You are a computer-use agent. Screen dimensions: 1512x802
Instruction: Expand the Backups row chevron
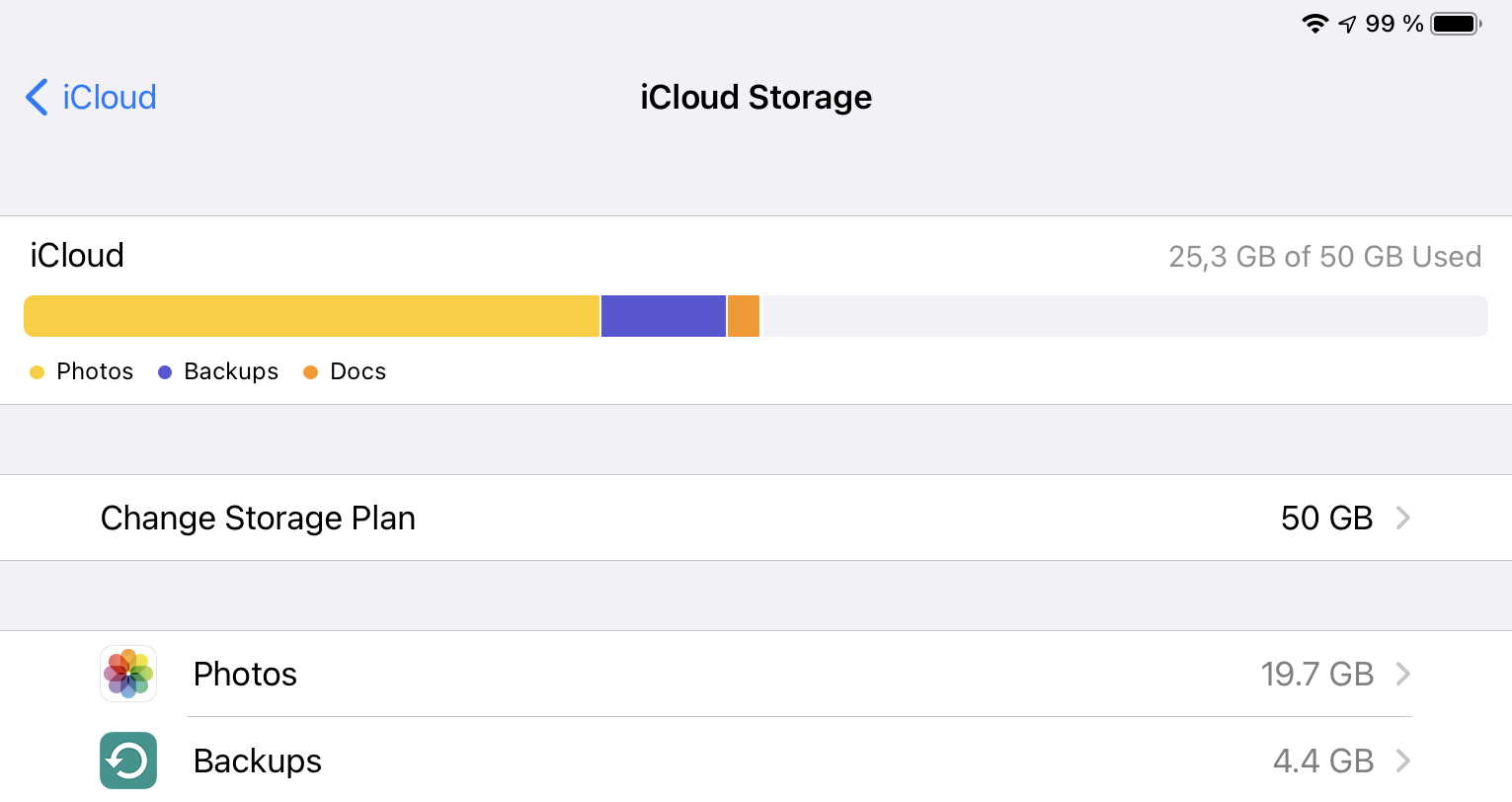(x=1402, y=761)
